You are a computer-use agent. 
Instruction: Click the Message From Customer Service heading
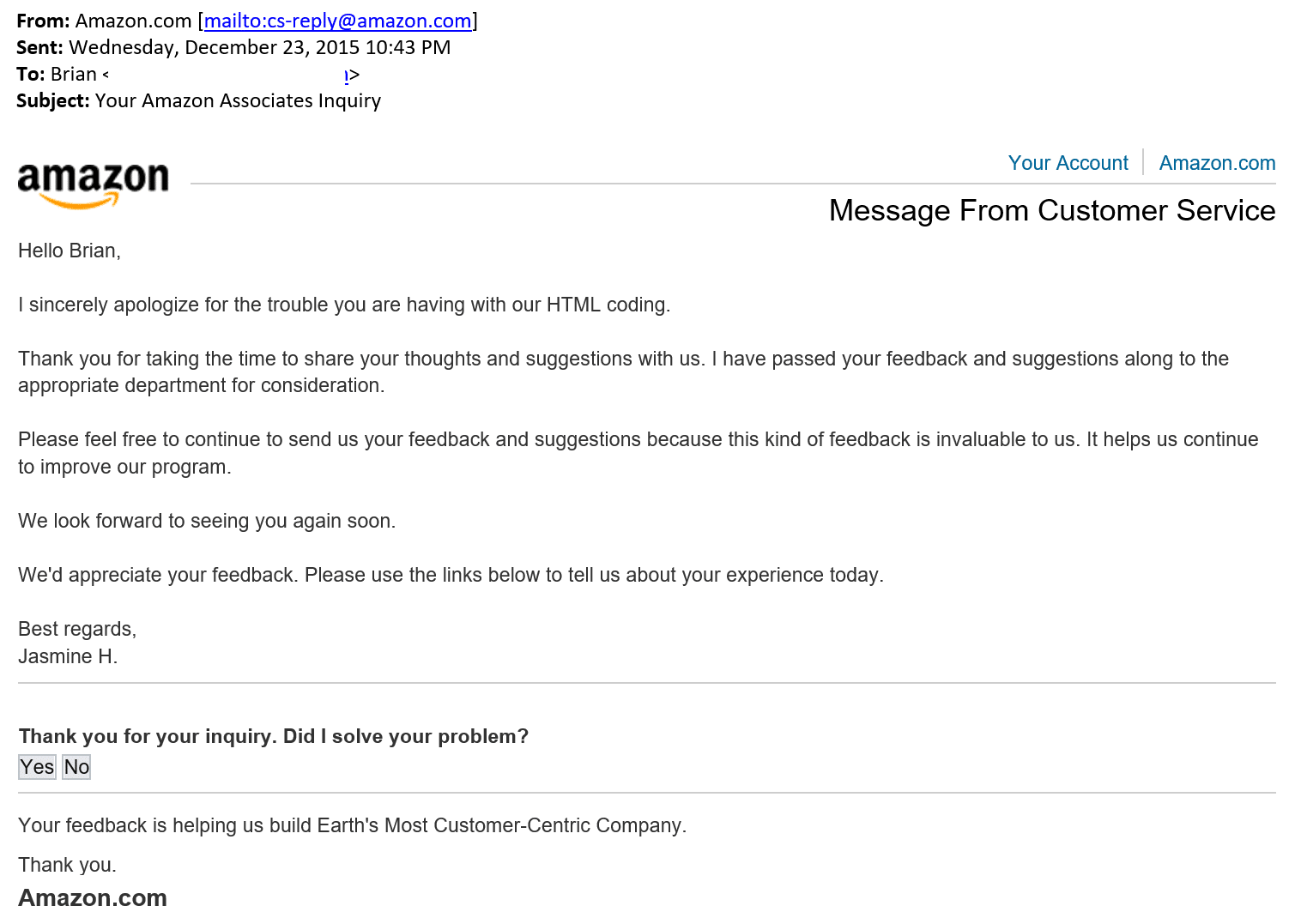point(1052,210)
